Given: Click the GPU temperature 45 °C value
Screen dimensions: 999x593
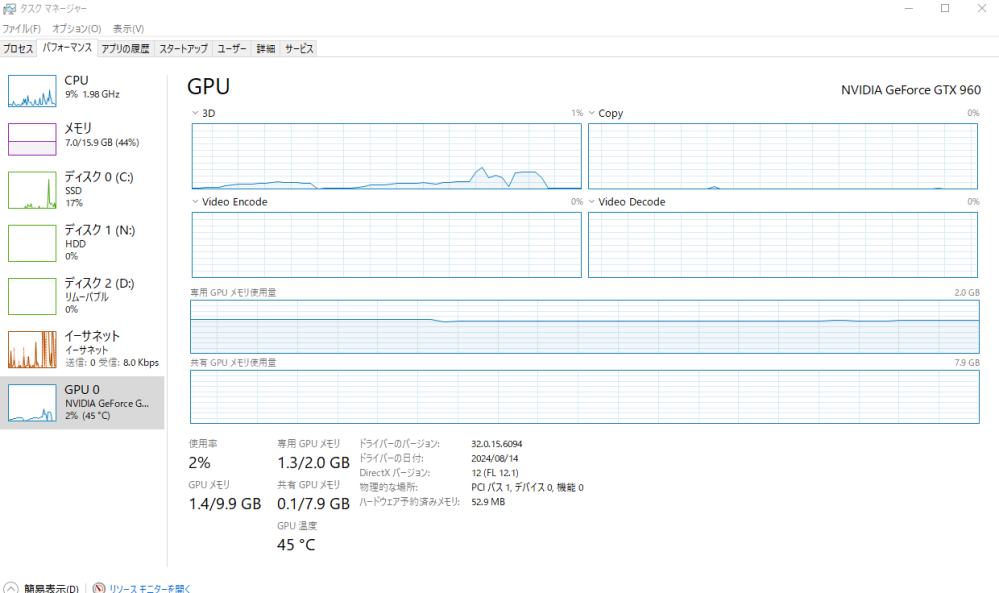Looking at the screenshot, I should click(x=296, y=545).
